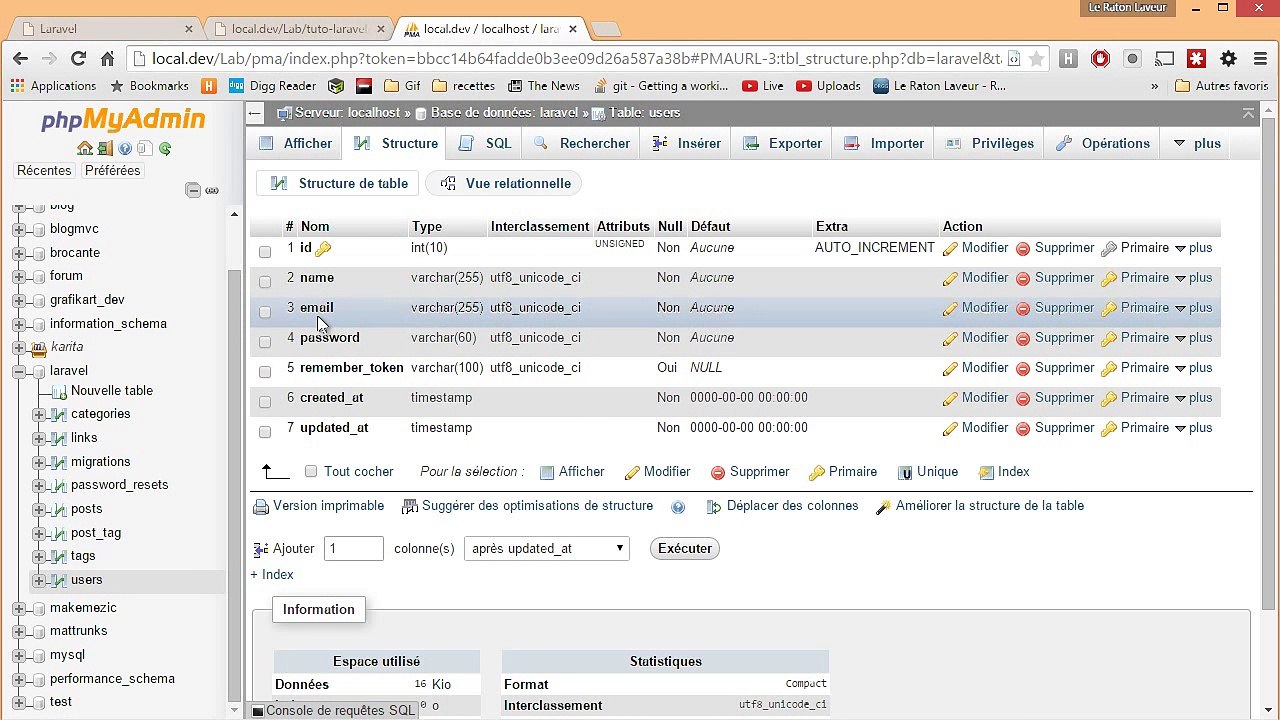Click Supprimer red icon for password row
This screenshot has height=720, width=1280.
click(1023, 338)
